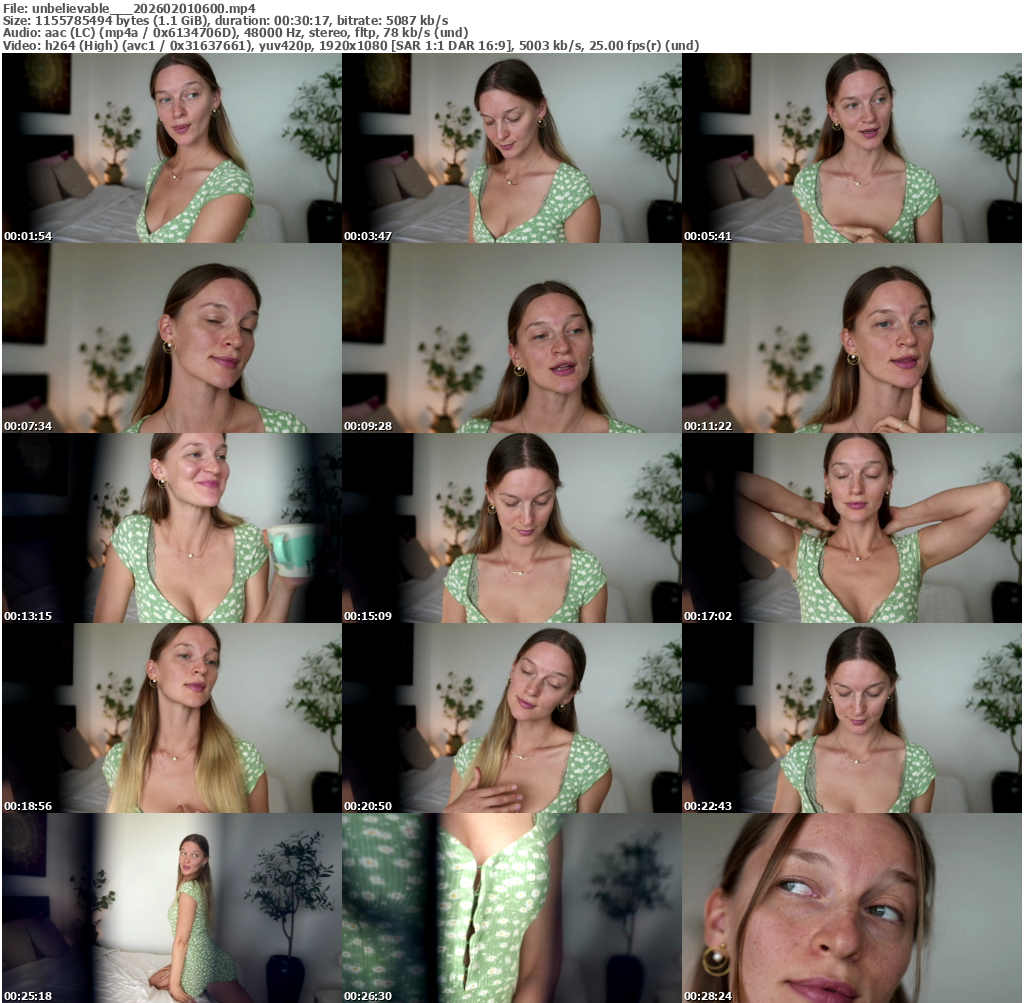The width and height of the screenshot is (1024, 1003).
Task: Select the 00:09:28 thumbnail
Action: [x=511, y=338]
